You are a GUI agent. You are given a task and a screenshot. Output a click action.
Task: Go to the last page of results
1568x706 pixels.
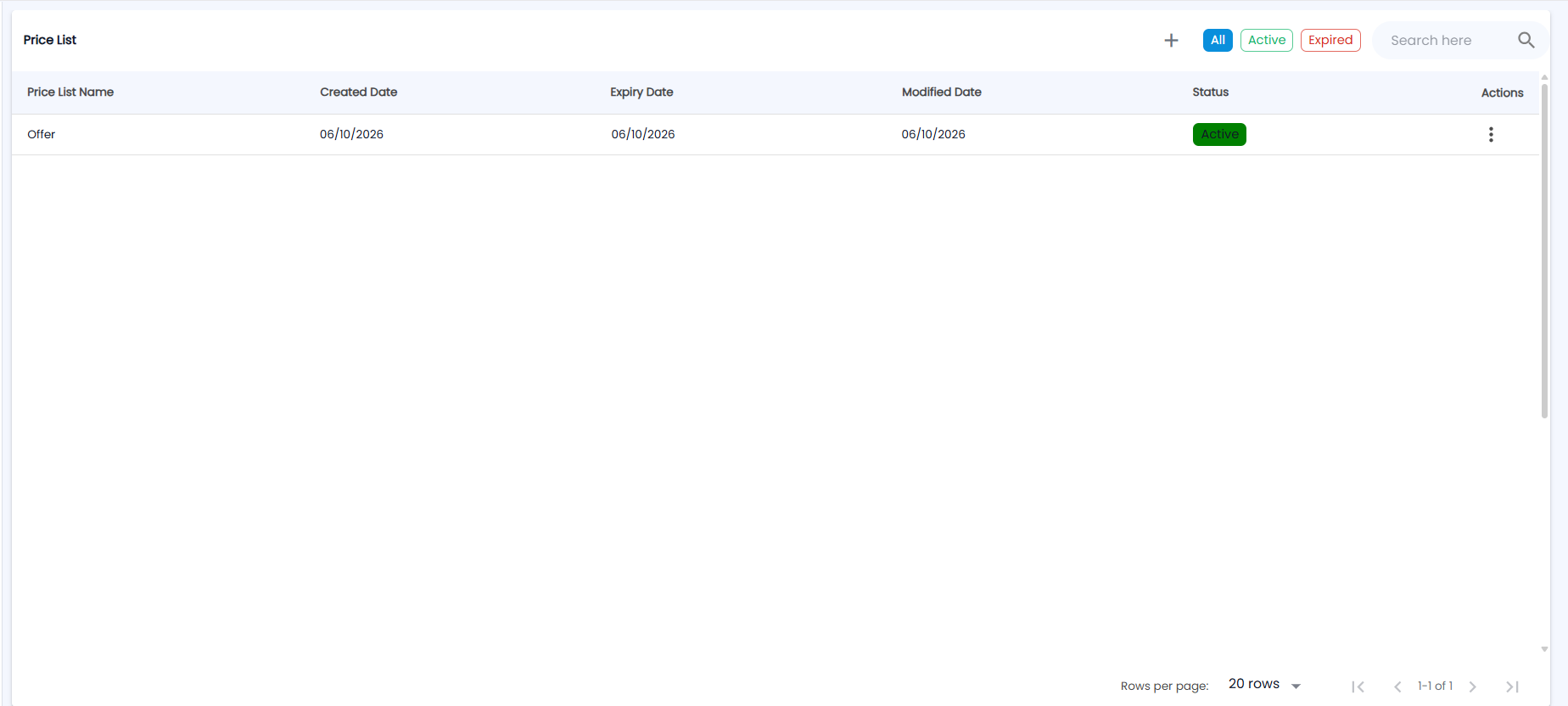pyautogui.click(x=1512, y=686)
